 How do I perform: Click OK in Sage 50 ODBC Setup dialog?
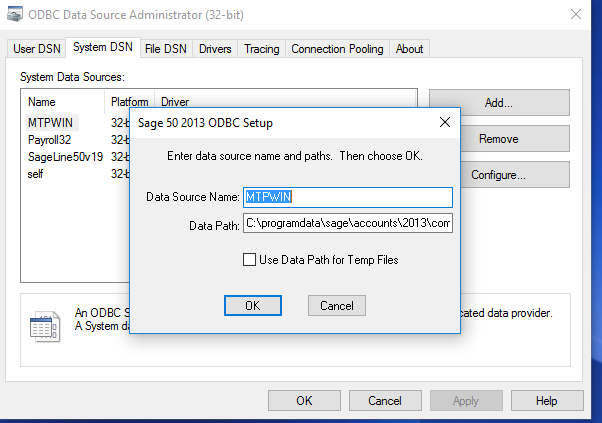pos(253,306)
